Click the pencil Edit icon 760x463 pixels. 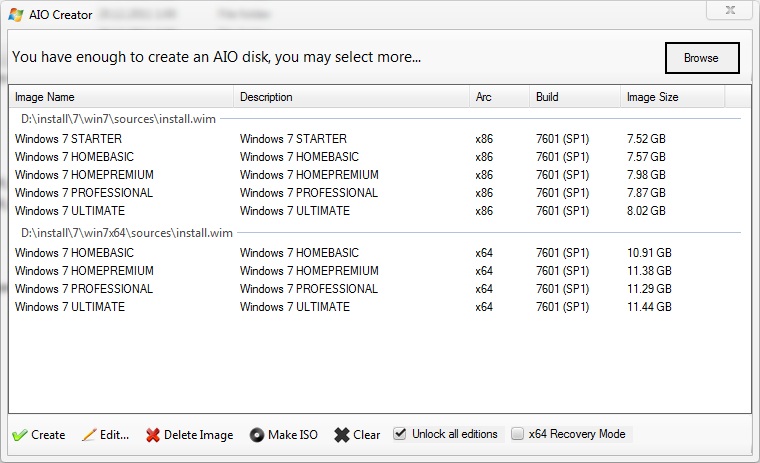coord(89,435)
